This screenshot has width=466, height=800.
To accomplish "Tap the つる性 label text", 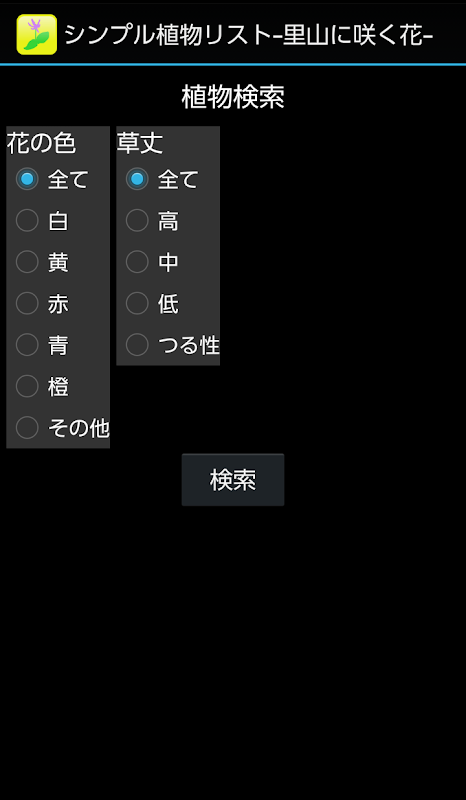I will pos(189,345).
